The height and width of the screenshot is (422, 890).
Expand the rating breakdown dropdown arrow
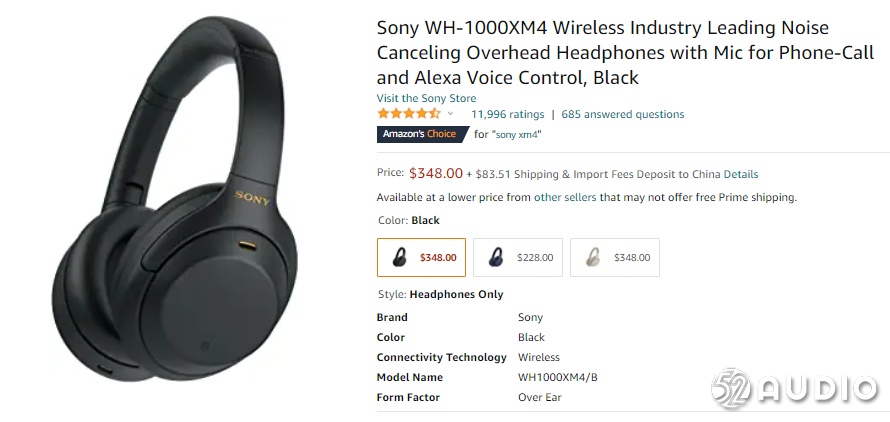[x=451, y=114]
